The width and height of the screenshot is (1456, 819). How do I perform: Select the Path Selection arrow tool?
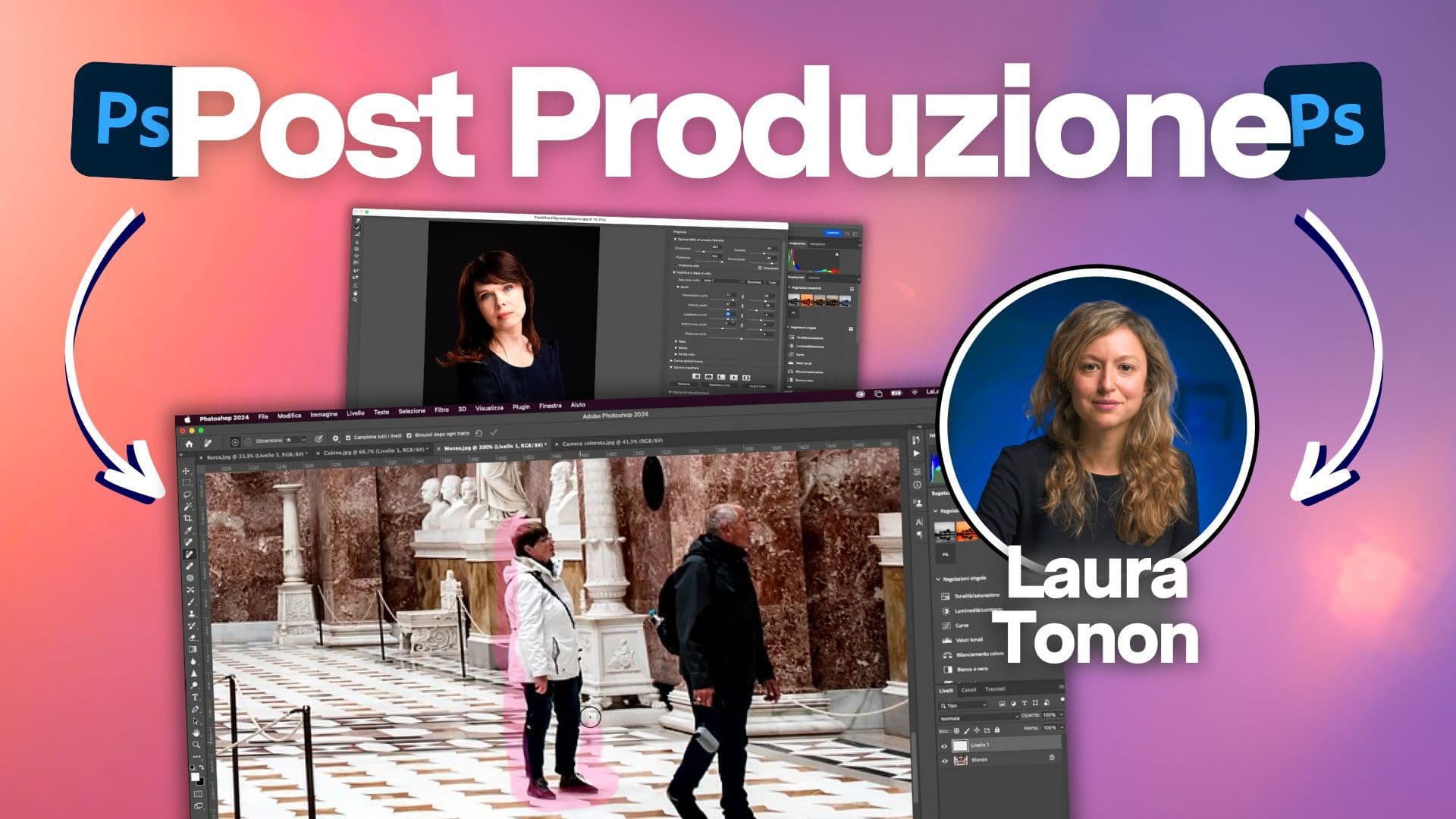click(196, 721)
